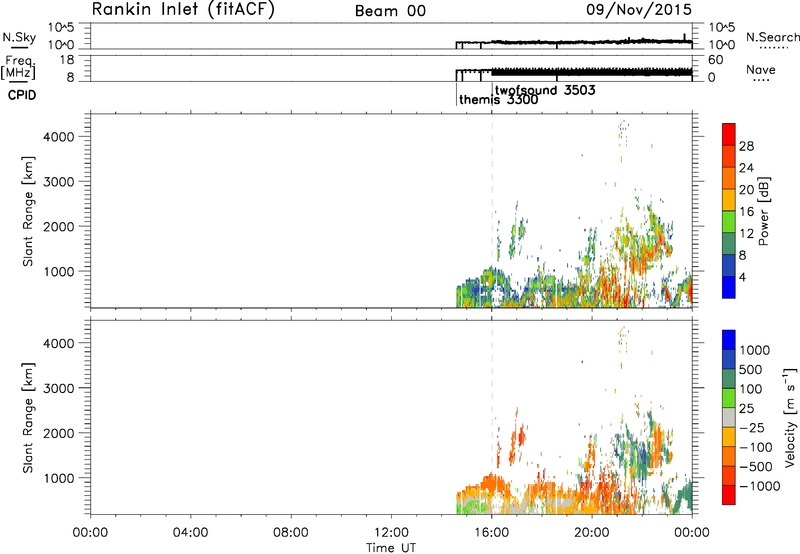Click the 100 tick on velocity colorbar

(x=751, y=389)
